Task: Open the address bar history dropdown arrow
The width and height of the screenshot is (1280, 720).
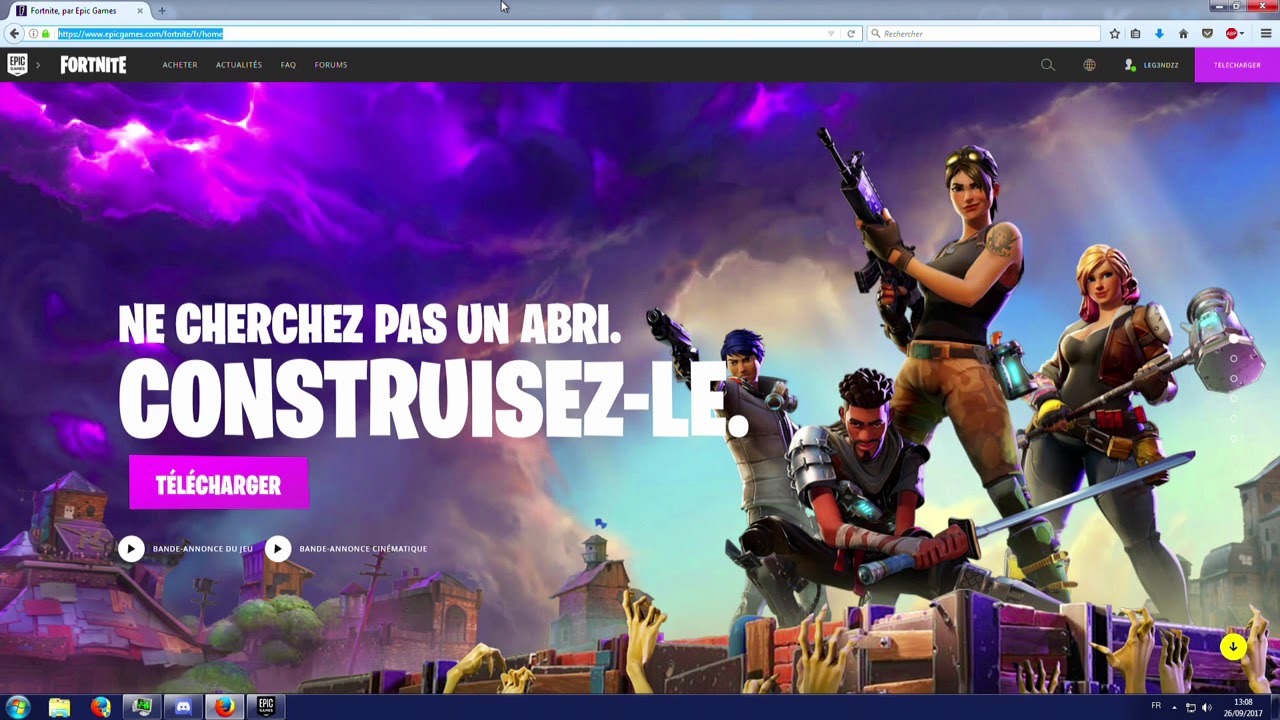Action: point(830,33)
